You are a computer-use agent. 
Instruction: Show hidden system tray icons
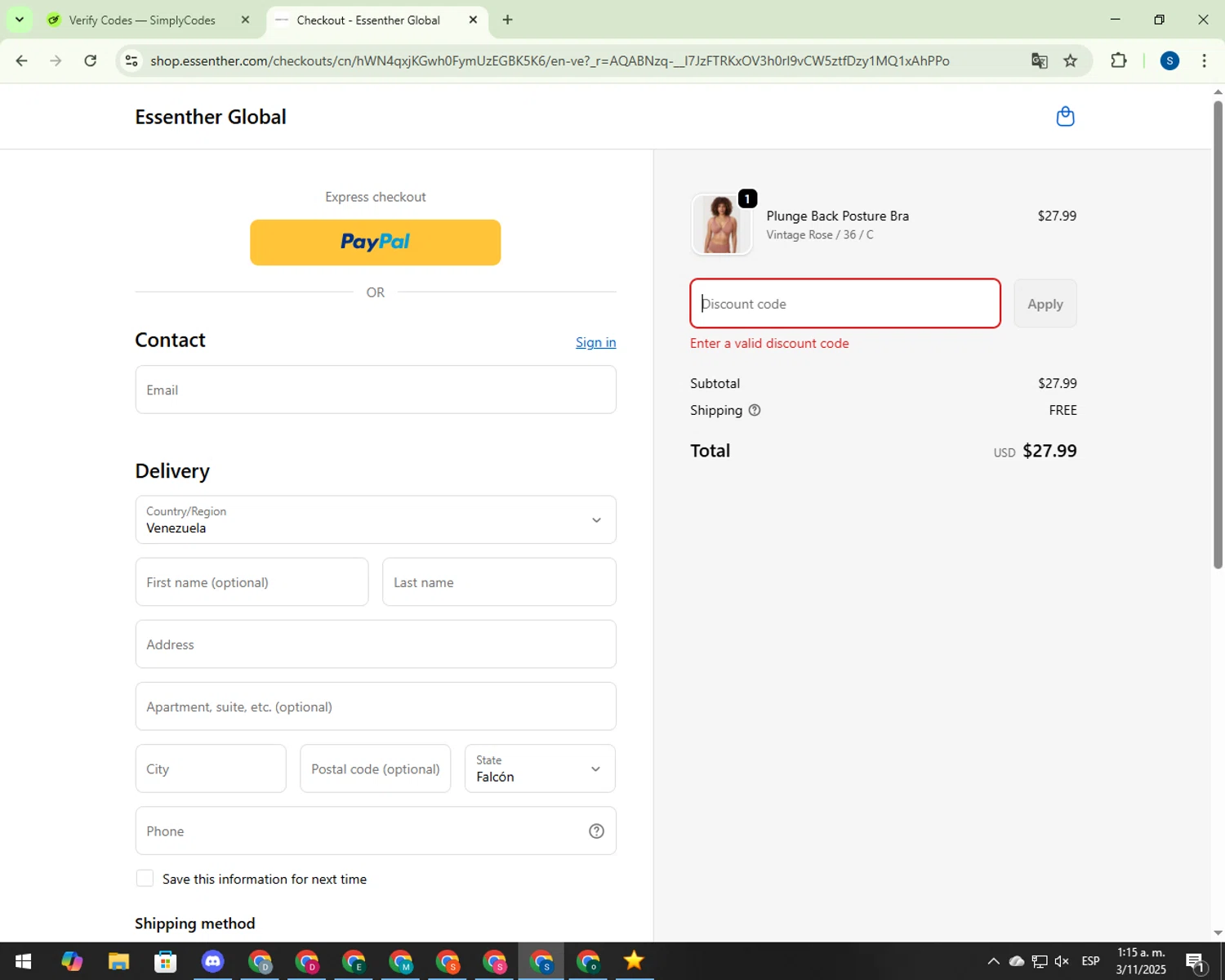point(993,961)
